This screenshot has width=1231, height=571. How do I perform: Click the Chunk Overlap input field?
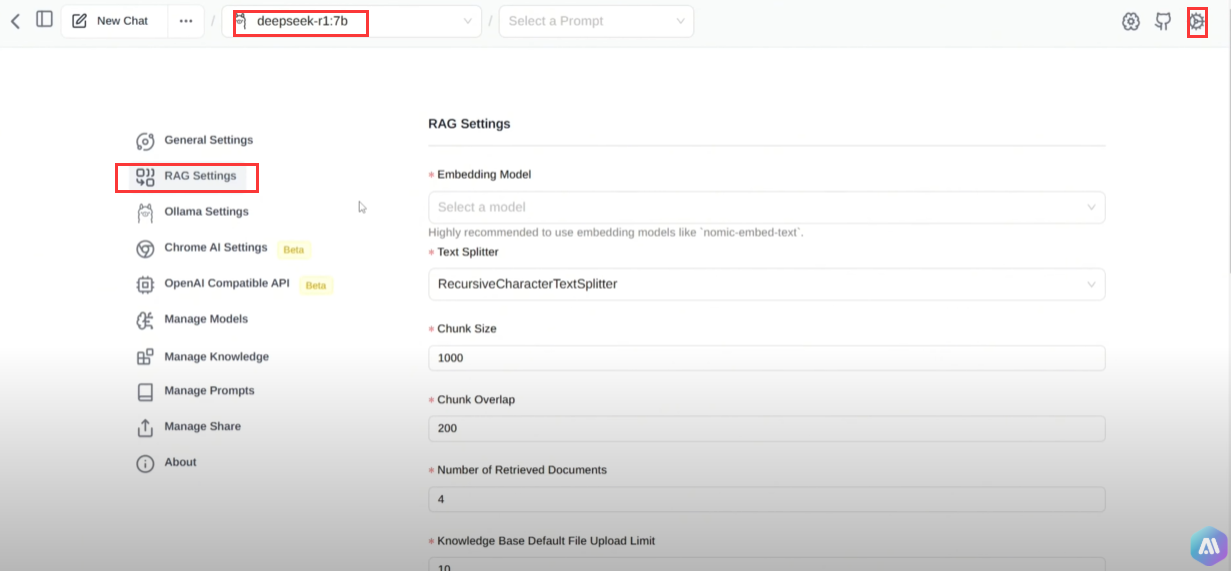coord(767,429)
